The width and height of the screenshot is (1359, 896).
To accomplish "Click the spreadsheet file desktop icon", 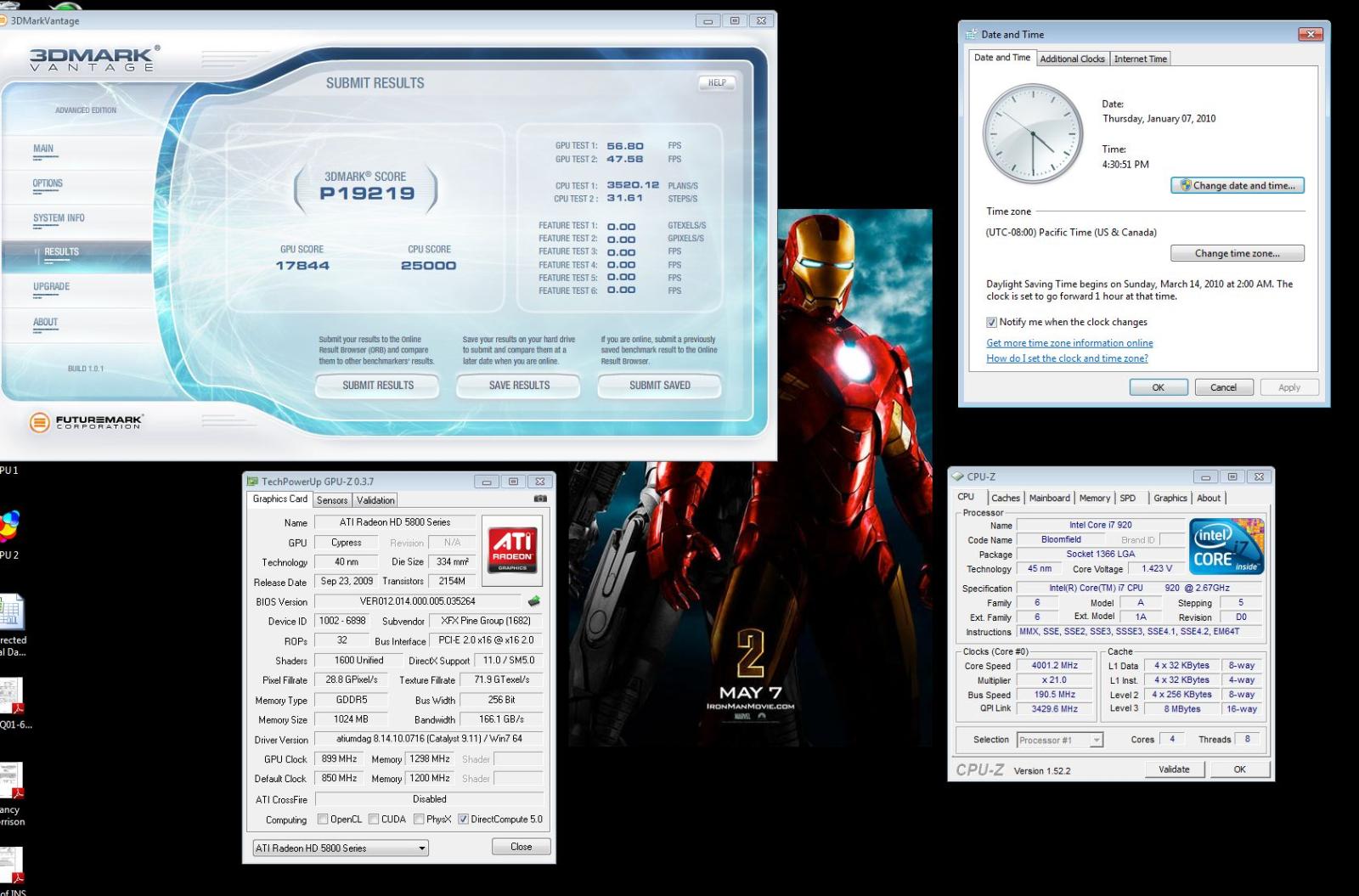I will click(x=12, y=611).
